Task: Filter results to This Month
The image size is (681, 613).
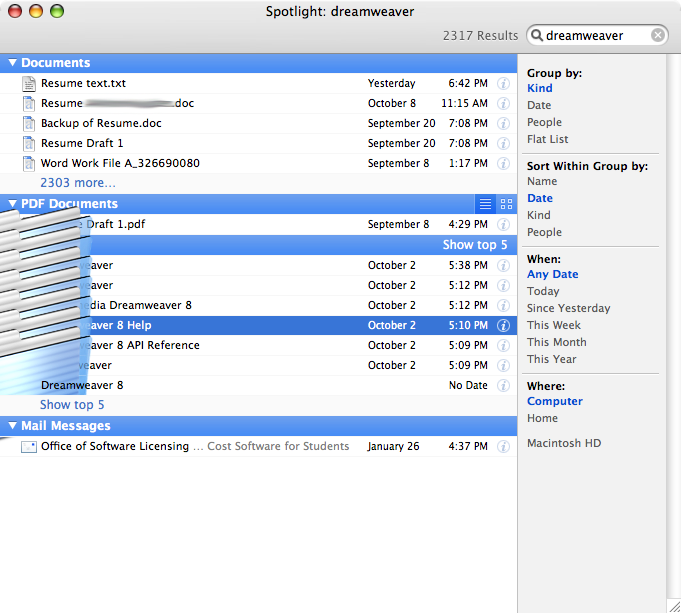Action: [556, 342]
